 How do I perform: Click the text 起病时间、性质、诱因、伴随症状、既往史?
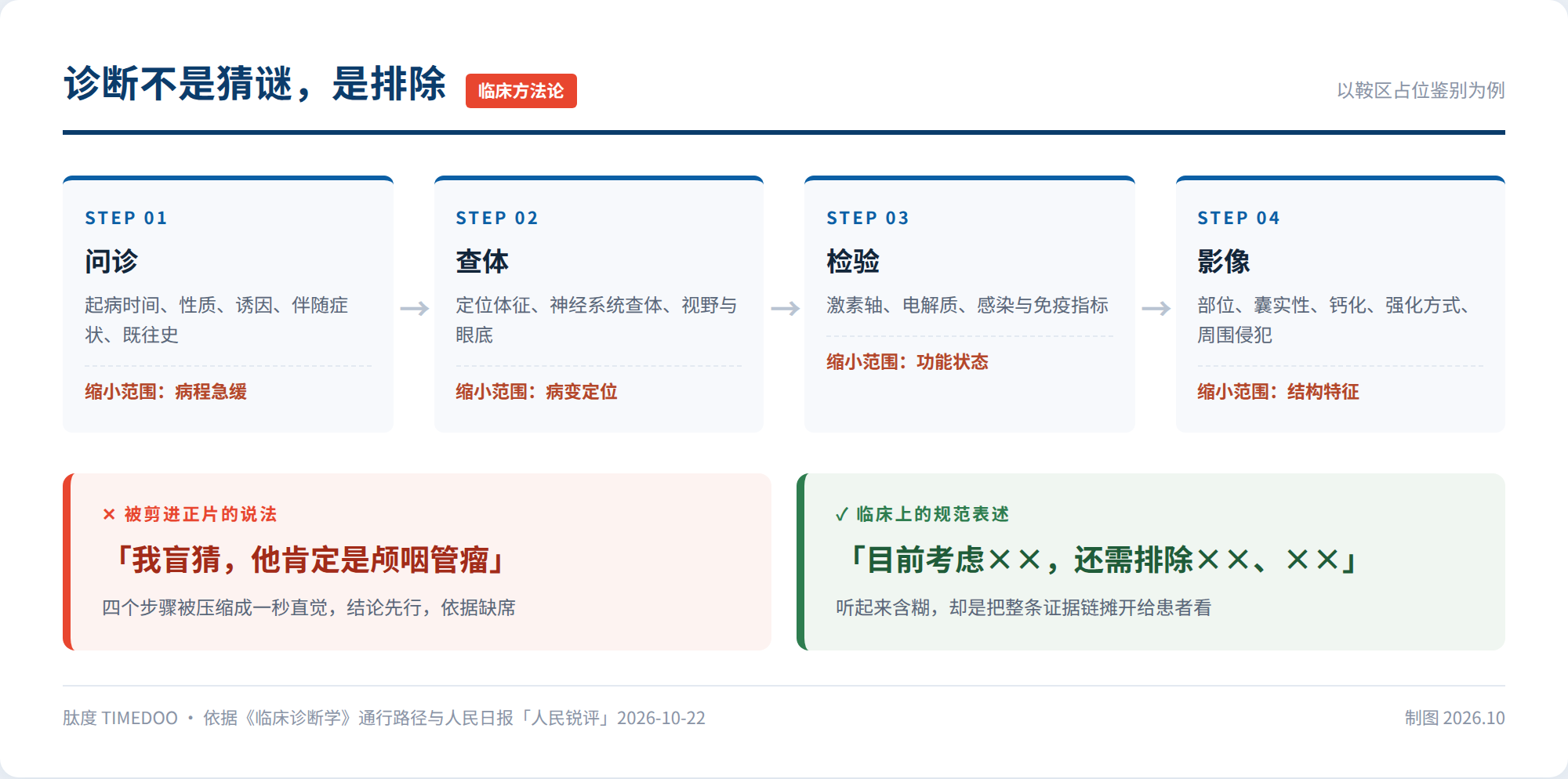pos(216,320)
